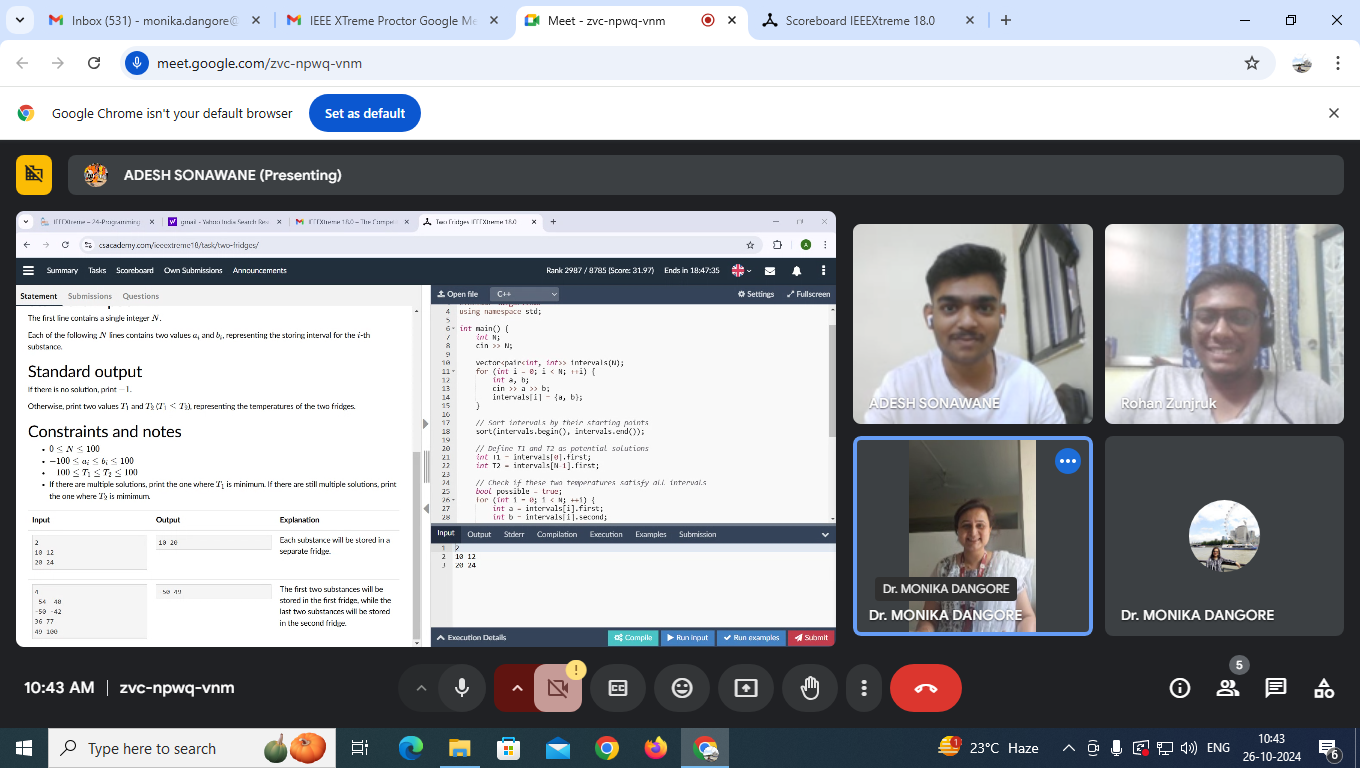Screen dimensions: 1360x768
Task: Toggle closed captions in Meet
Action: tap(618, 688)
